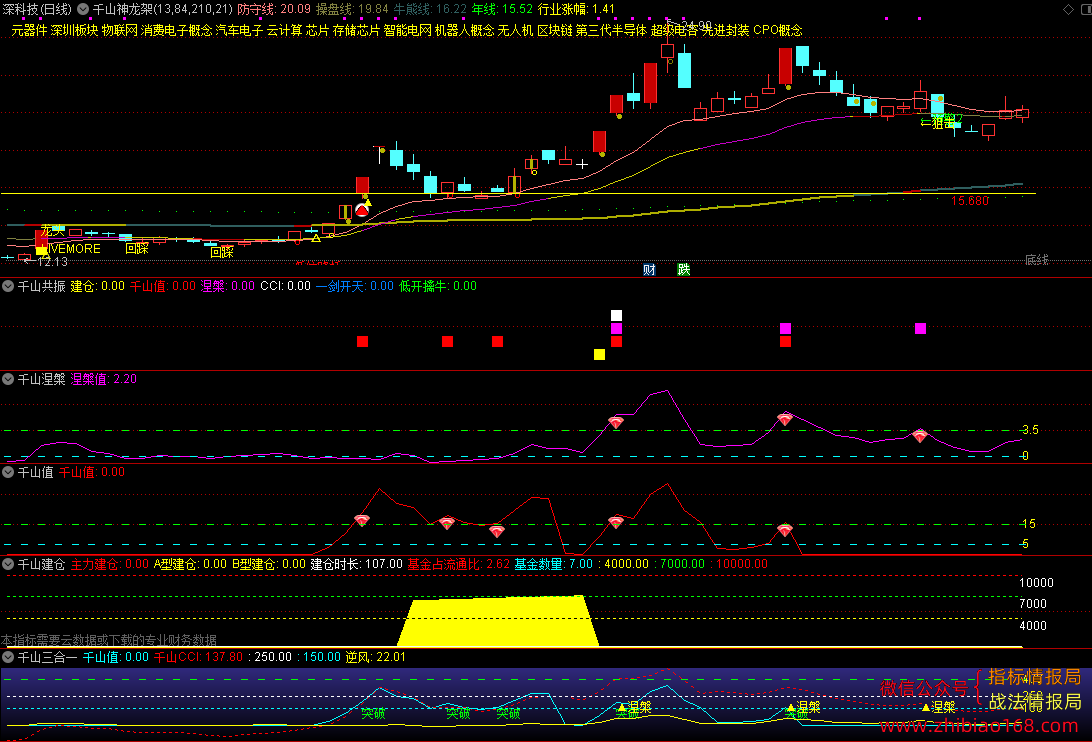1092x742 pixels.
Task: Expand the 千山建仓 indicator menu chevron
Action: point(8,564)
